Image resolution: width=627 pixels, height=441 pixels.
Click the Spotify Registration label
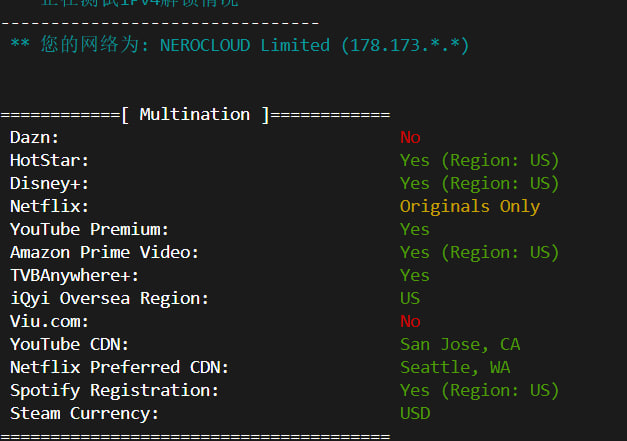coord(115,391)
